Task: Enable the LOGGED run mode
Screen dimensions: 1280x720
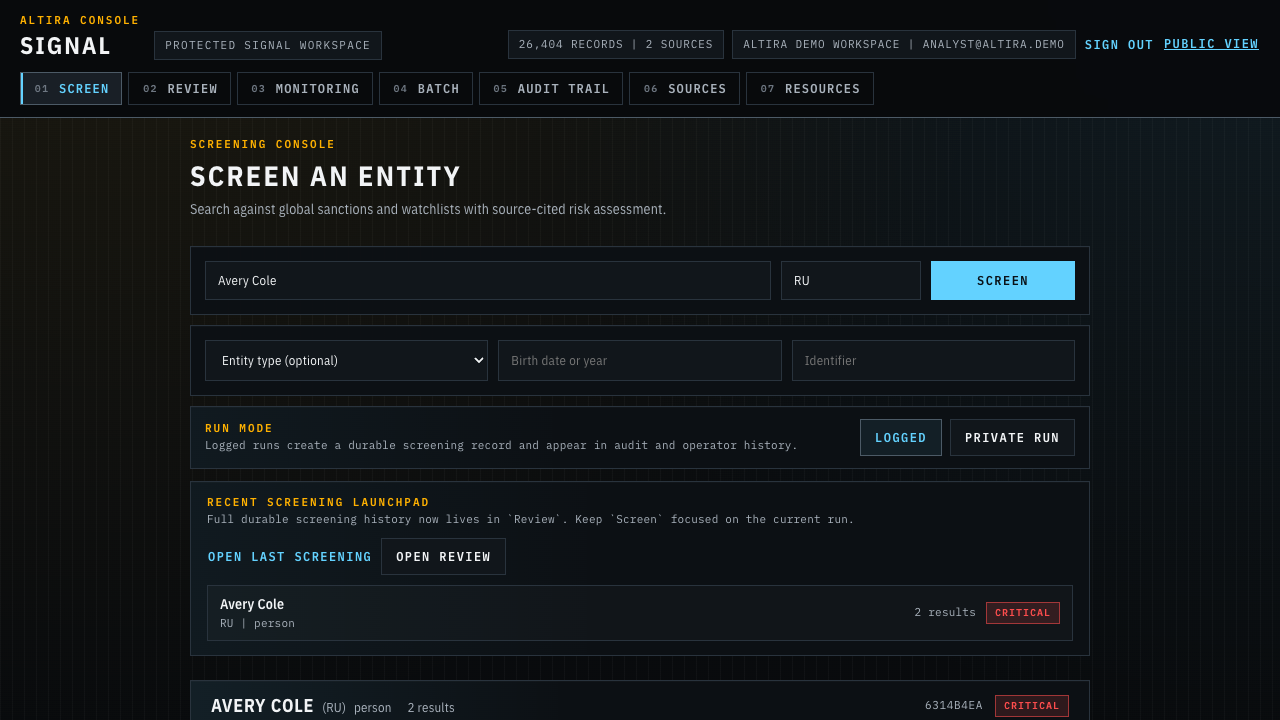Action: tap(900, 437)
